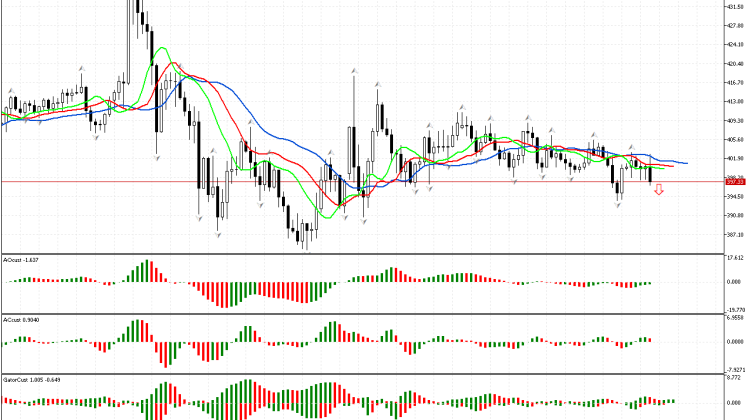Screen dimensions: 752x420
Task: Select the AOcust indicator label
Action: click(21, 259)
